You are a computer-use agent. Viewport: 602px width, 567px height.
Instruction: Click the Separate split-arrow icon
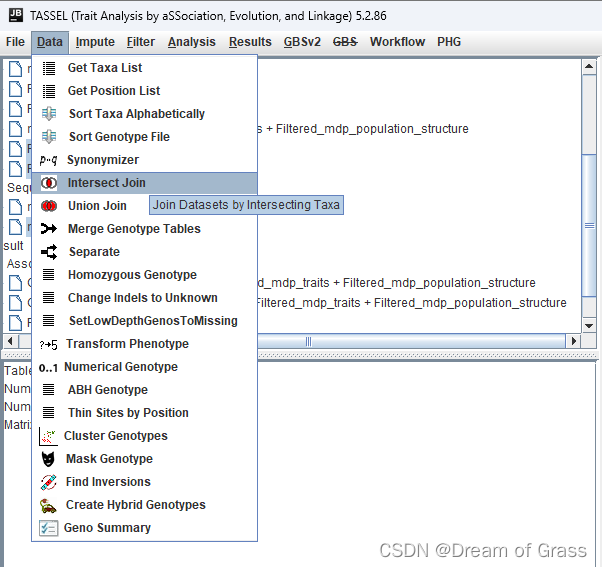pos(49,252)
